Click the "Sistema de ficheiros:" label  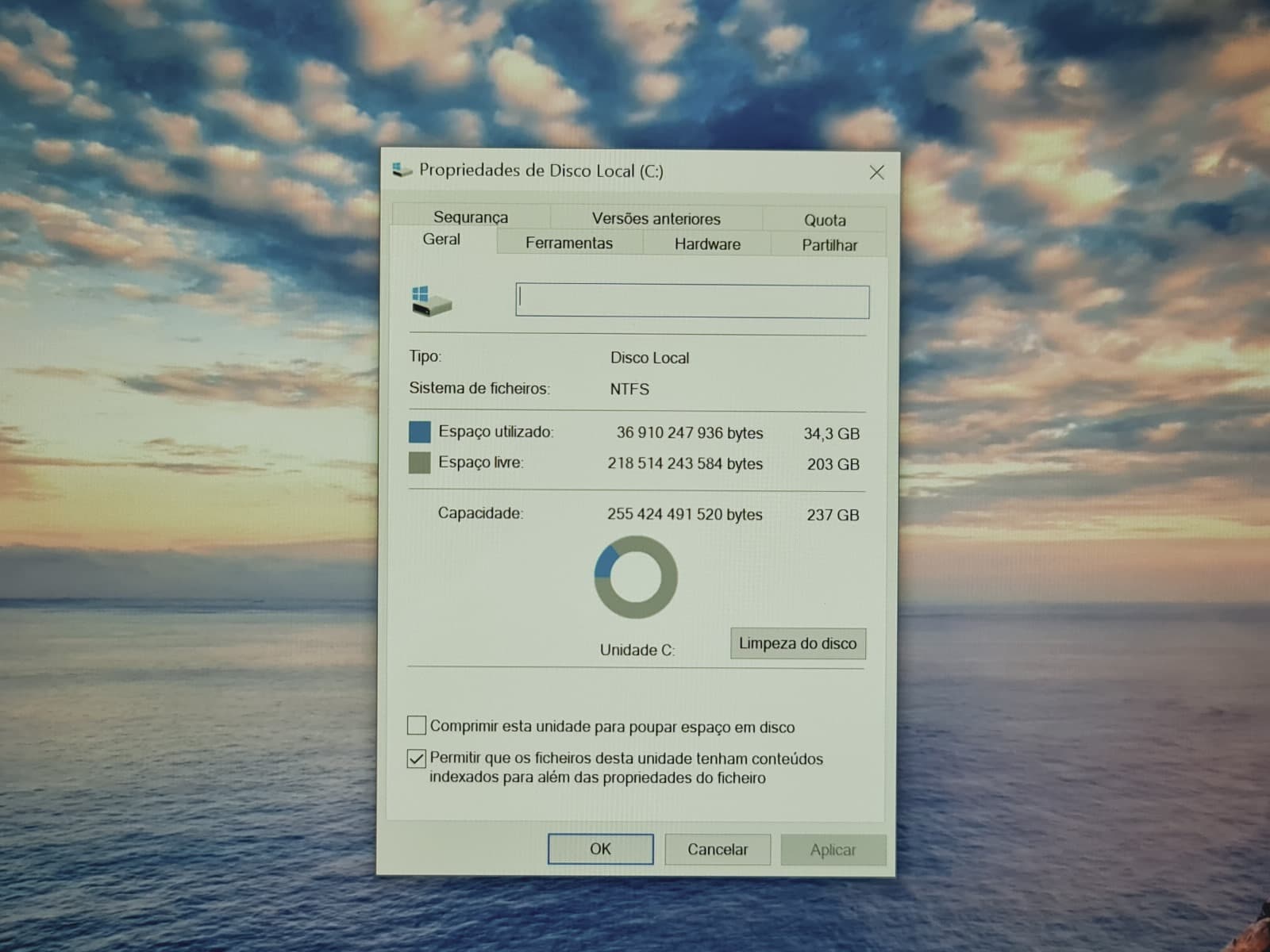click(x=479, y=388)
